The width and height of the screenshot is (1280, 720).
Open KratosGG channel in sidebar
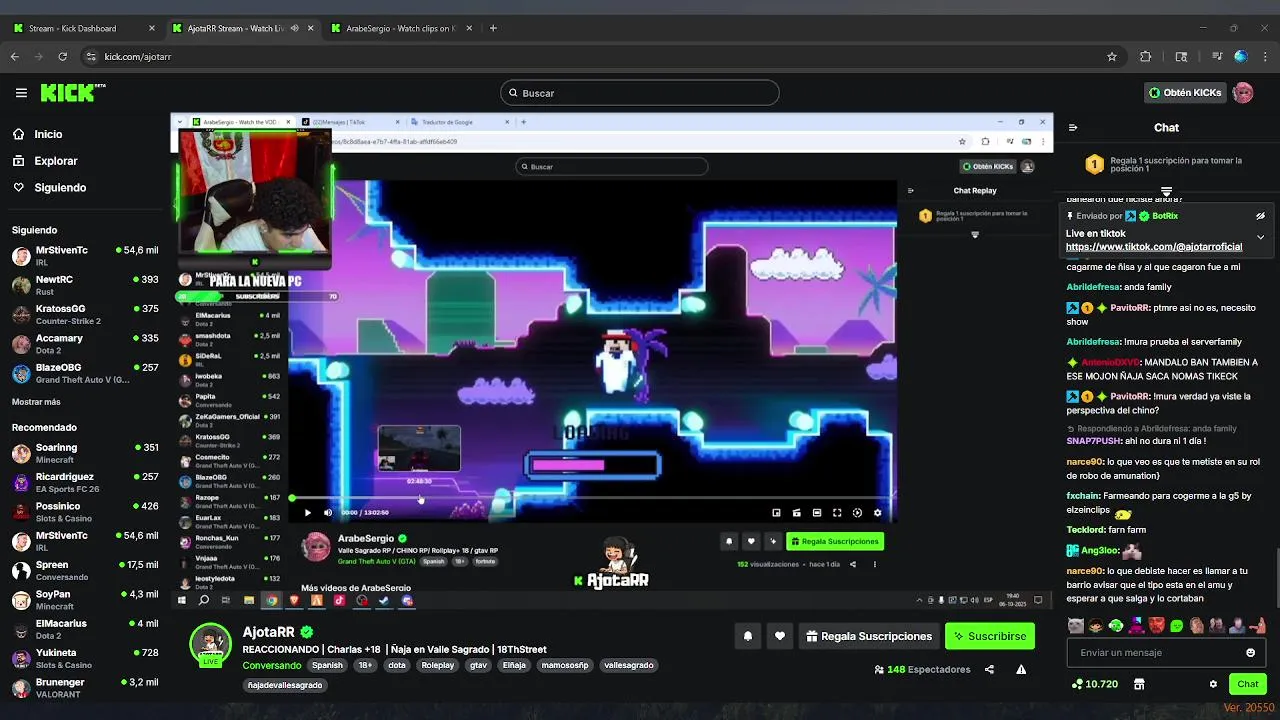pyautogui.click(x=85, y=314)
